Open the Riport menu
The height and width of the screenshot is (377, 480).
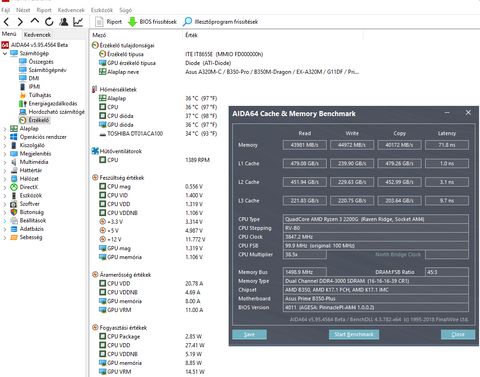pos(44,10)
